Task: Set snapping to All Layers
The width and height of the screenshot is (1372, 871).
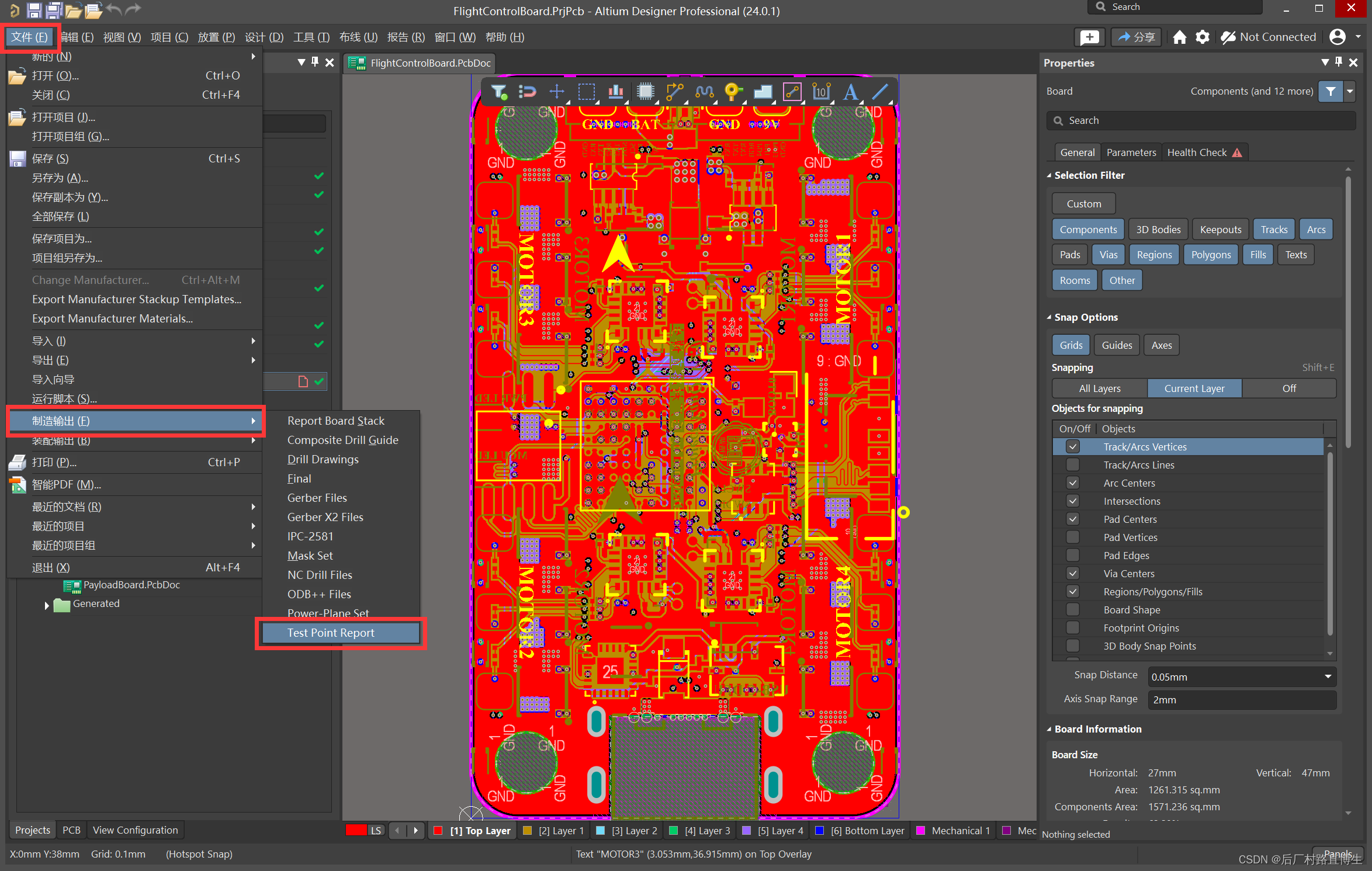Action: pos(1100,388)
